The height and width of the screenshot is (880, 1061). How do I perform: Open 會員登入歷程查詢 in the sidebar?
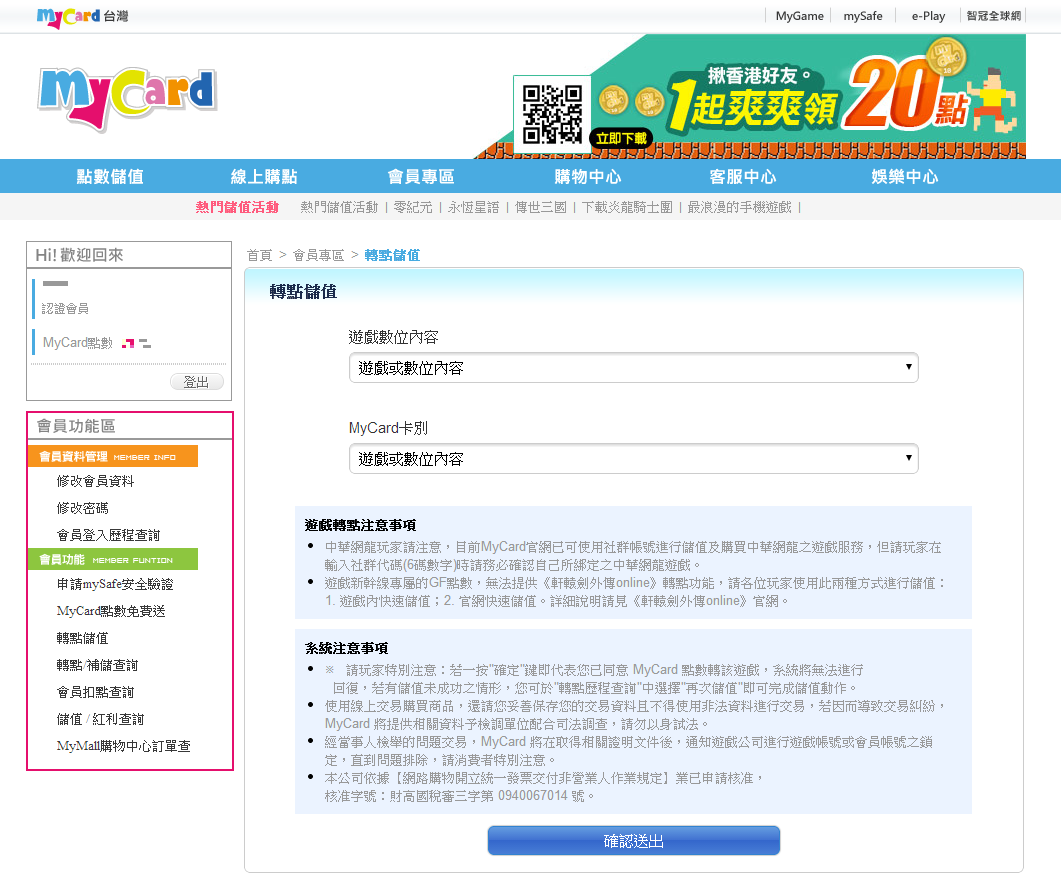(x=108, y=535)
